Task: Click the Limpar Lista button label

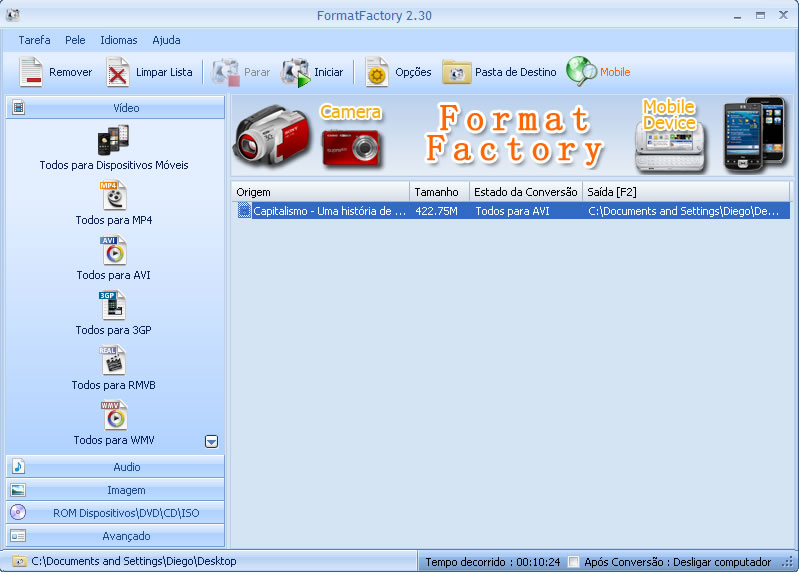Action: coord(164,72)
